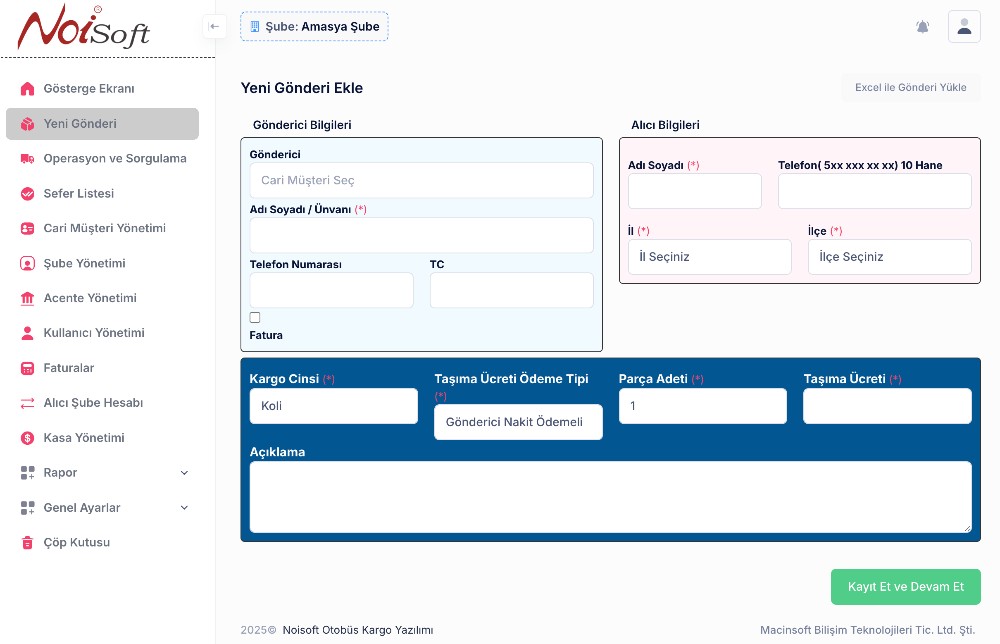Enable the Fatura checkbox
This screenshot has height=644, width=1000.
coord(255,318)
